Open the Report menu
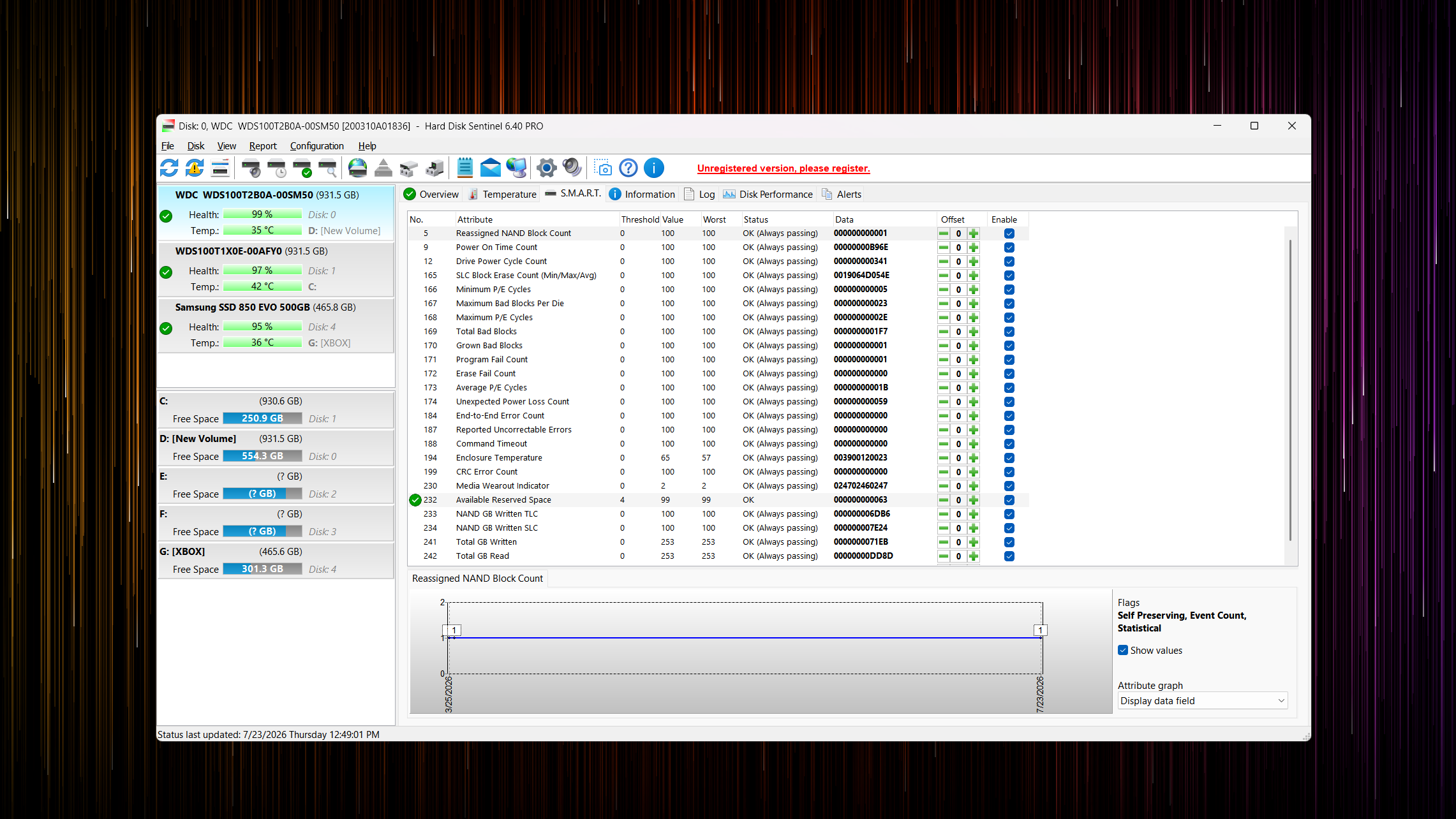 pyautogui.click(x=263, y=146)
